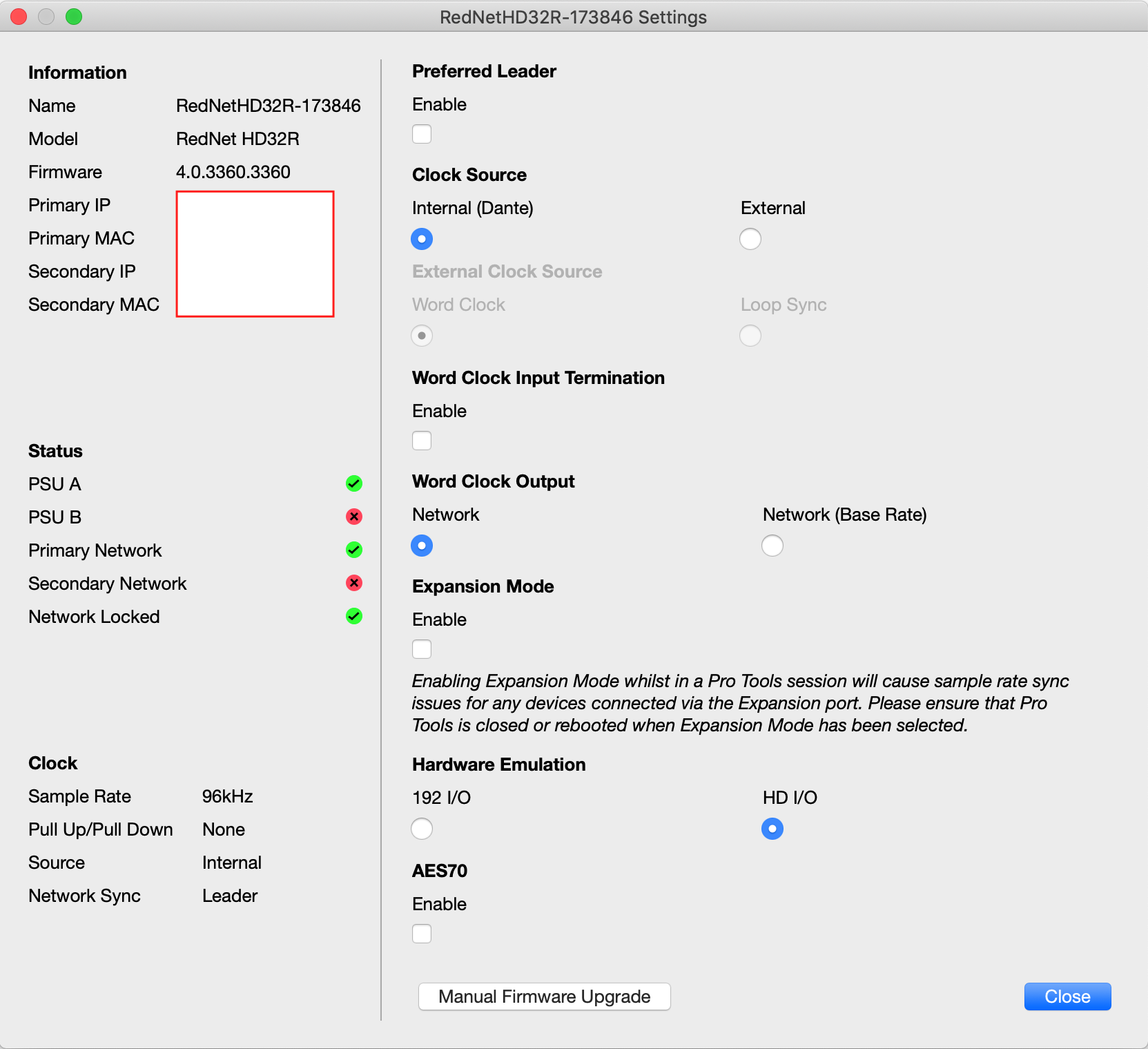Click the PSU A green status icon
This screenshot has width=1148, height=1049.
coord(354,483)
